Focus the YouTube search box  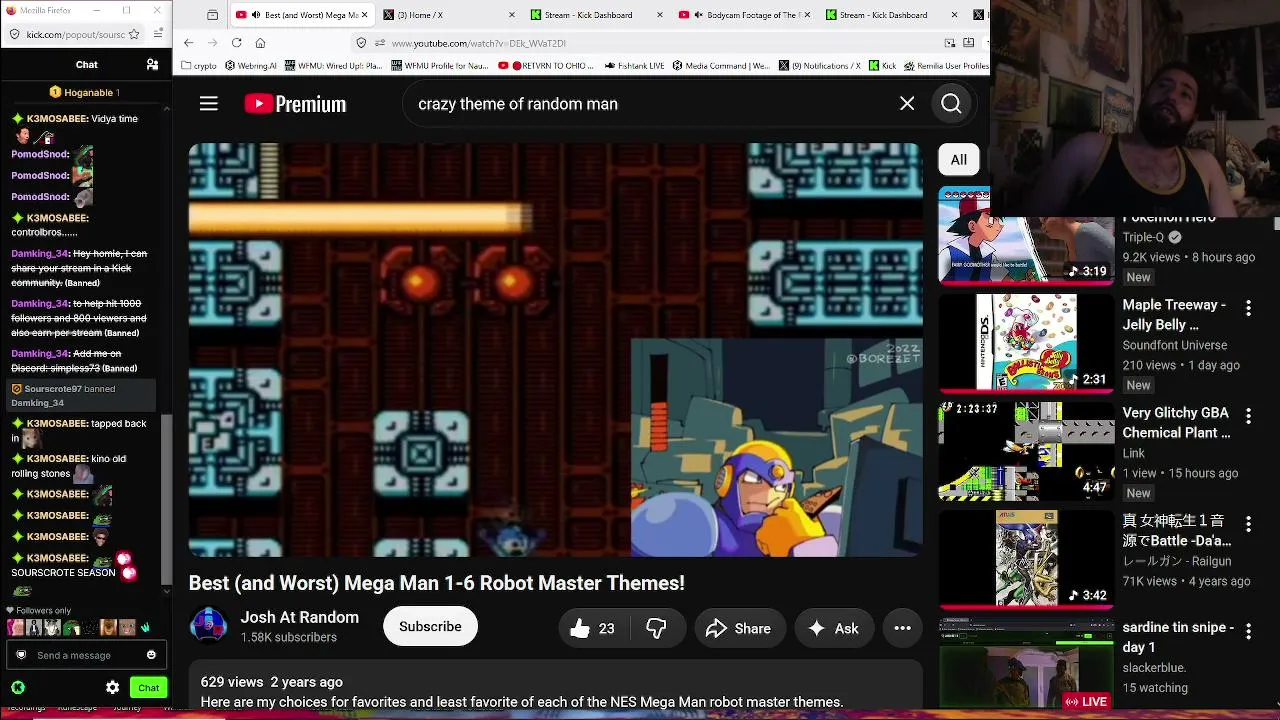click(x=650, y=104)
